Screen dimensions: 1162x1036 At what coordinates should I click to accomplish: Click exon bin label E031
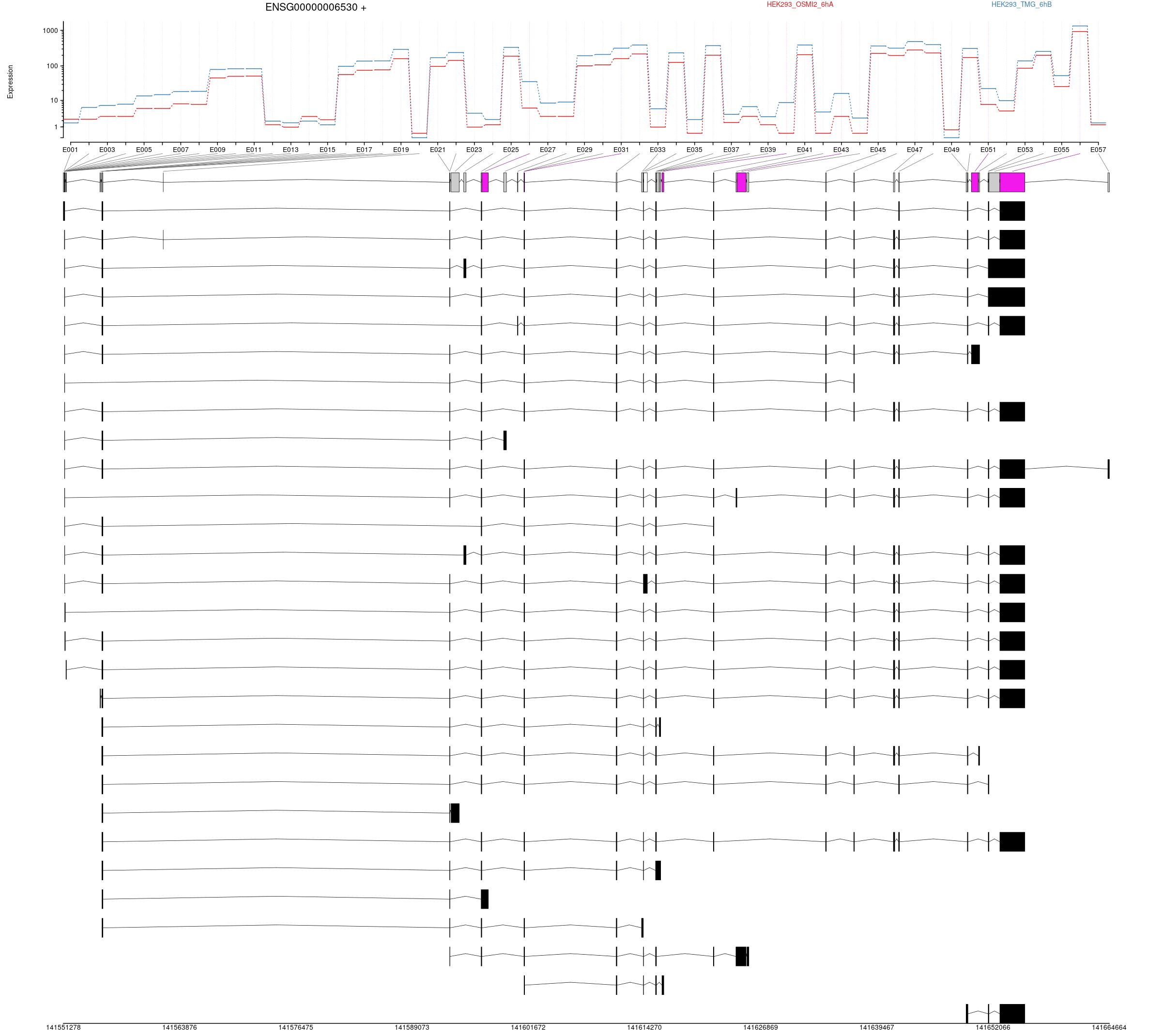coord(621,150)
